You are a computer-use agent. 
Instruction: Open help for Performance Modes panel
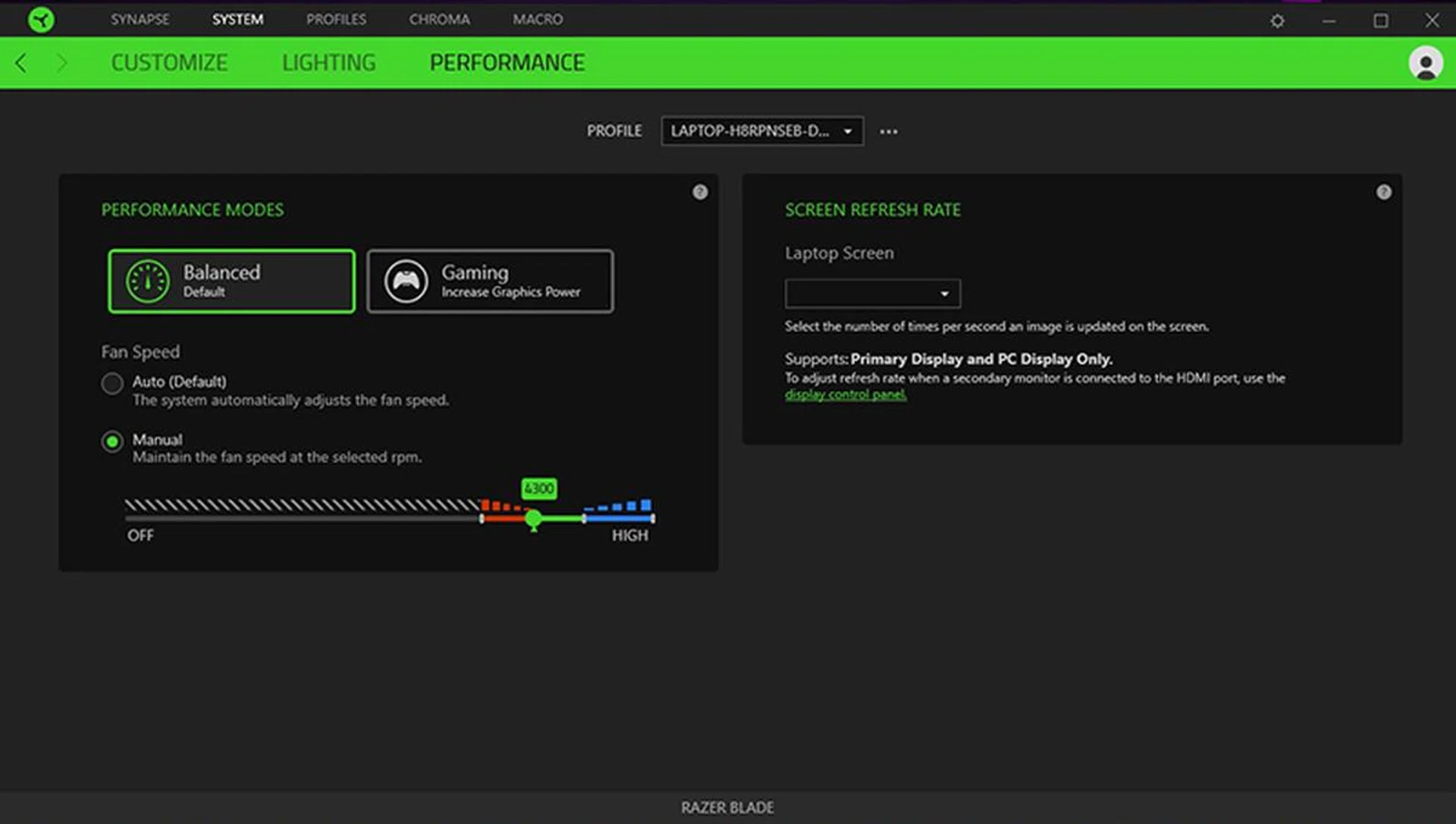pos(699,192)
